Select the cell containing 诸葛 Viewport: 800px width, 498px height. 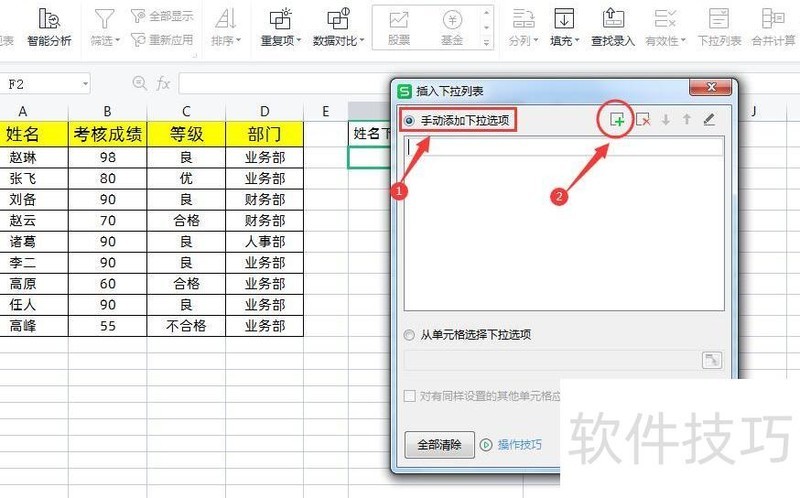point(34,241)
